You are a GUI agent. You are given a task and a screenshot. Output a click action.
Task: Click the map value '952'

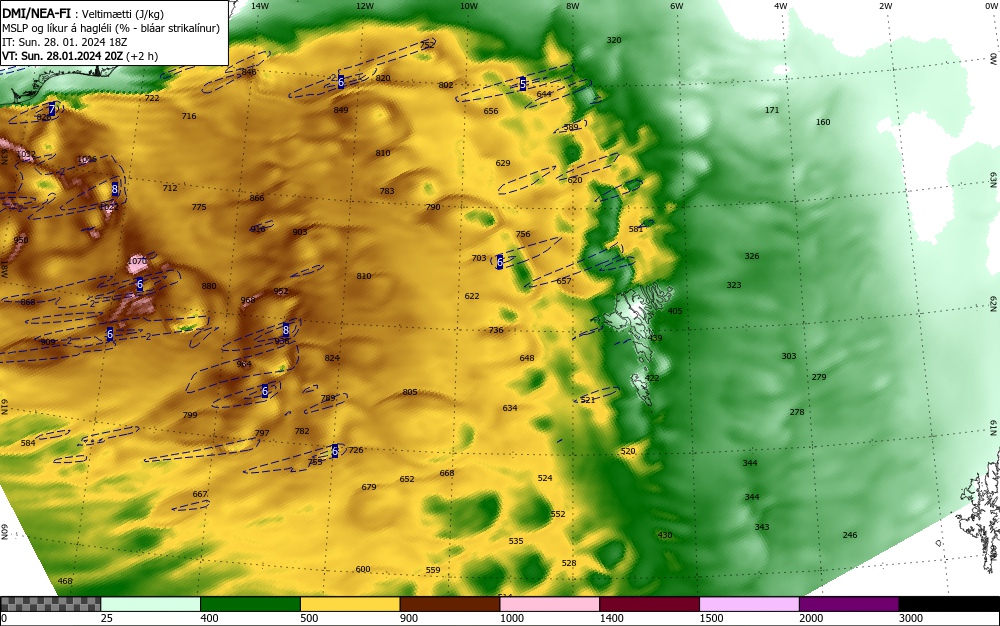pyautogui.click(x=281, y=291)
